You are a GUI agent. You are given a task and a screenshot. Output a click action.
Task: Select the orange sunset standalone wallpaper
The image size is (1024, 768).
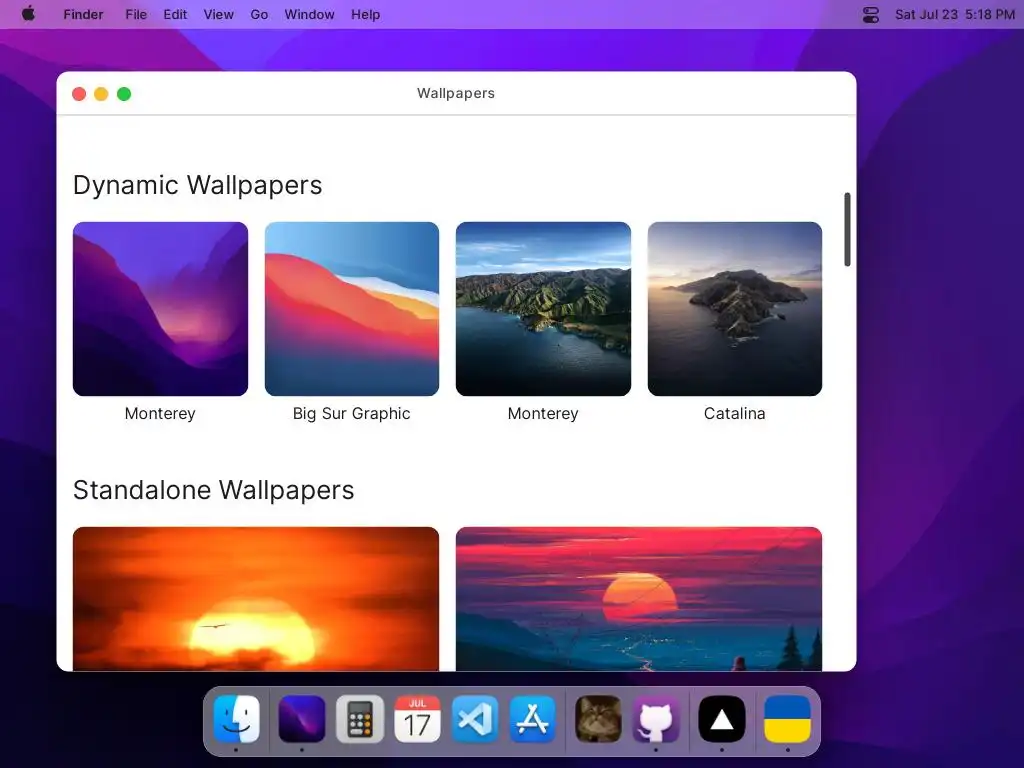256,599
